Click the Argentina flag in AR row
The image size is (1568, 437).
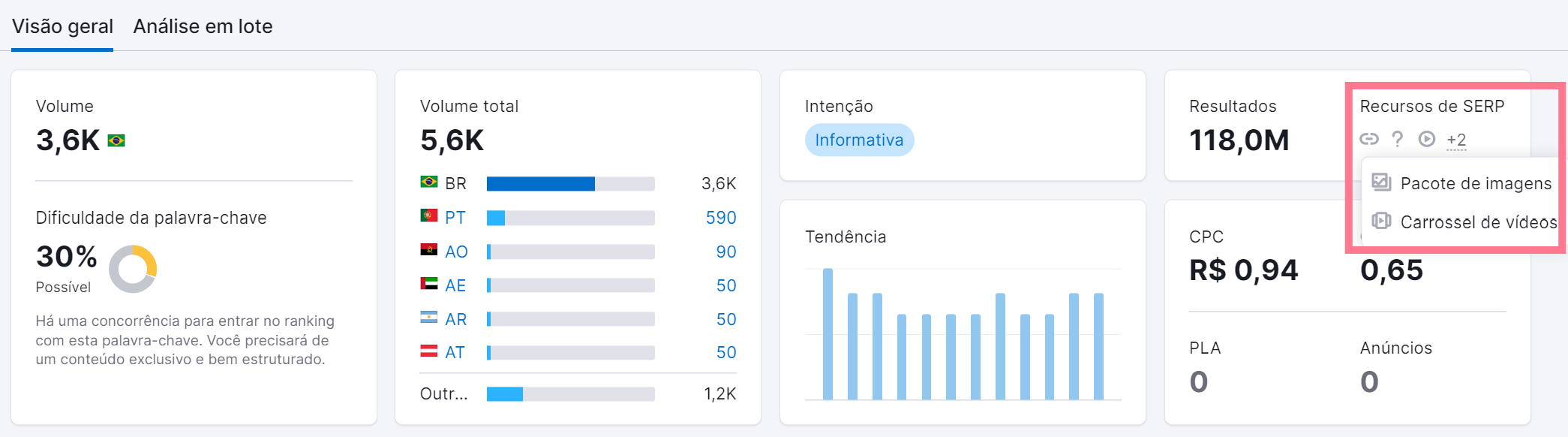429,317
